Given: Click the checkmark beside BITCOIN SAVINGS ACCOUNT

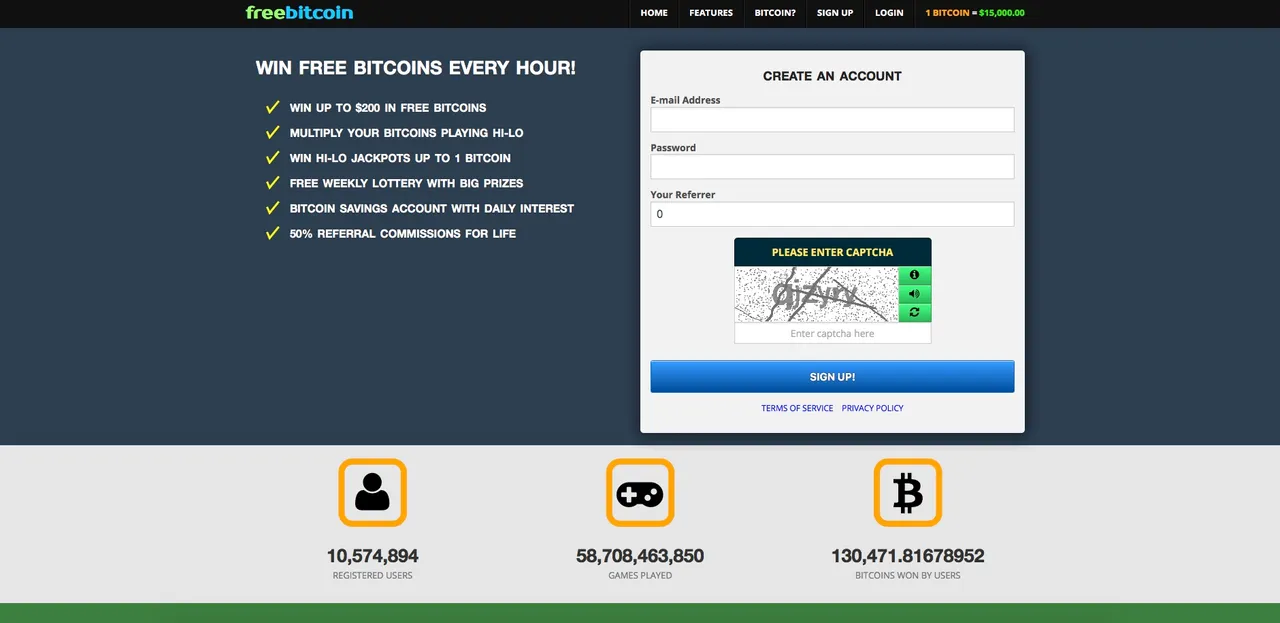Looking at the screenshot, I should coord(272,208).
